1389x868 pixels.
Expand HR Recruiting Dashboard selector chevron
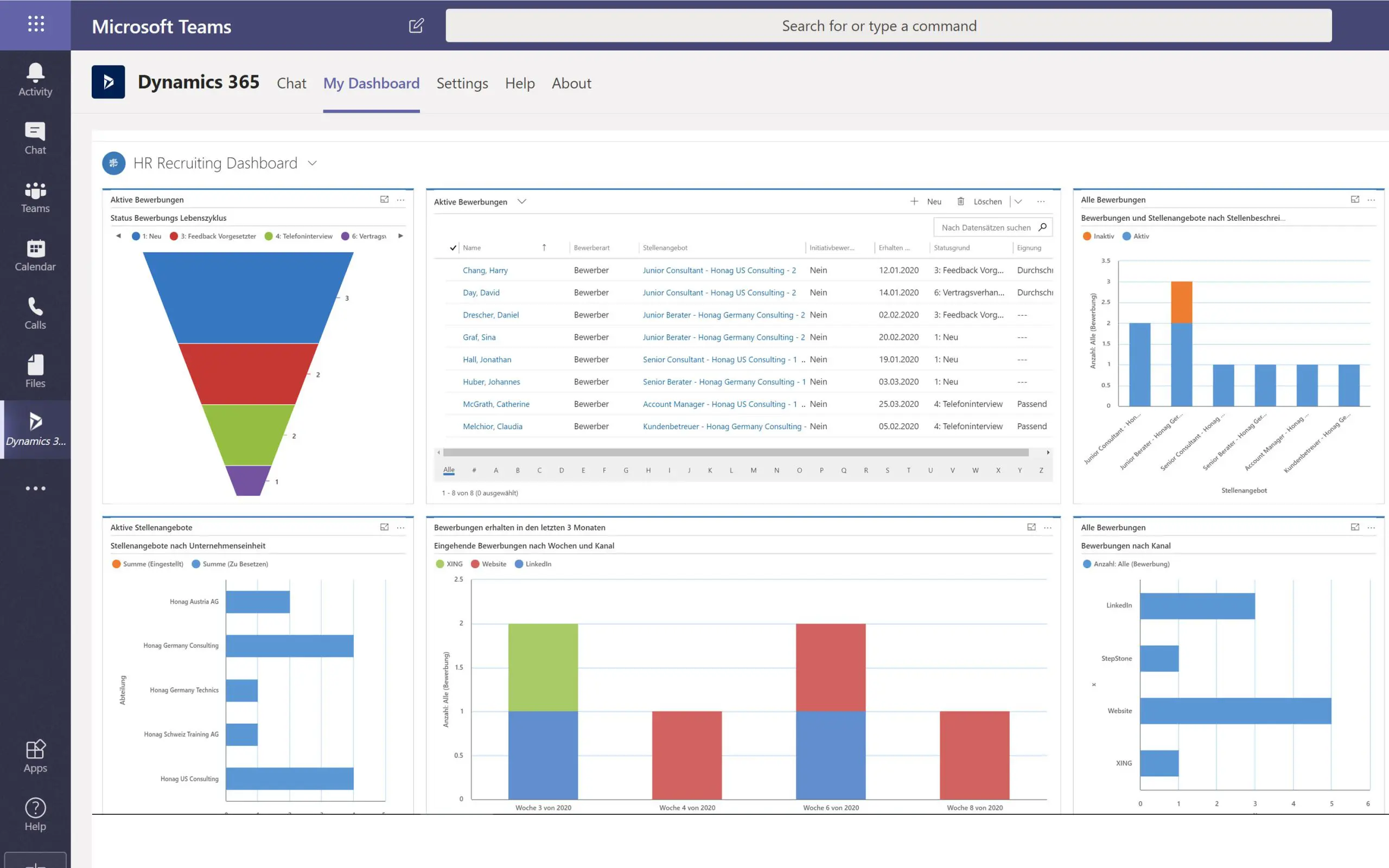coord(312,163)
